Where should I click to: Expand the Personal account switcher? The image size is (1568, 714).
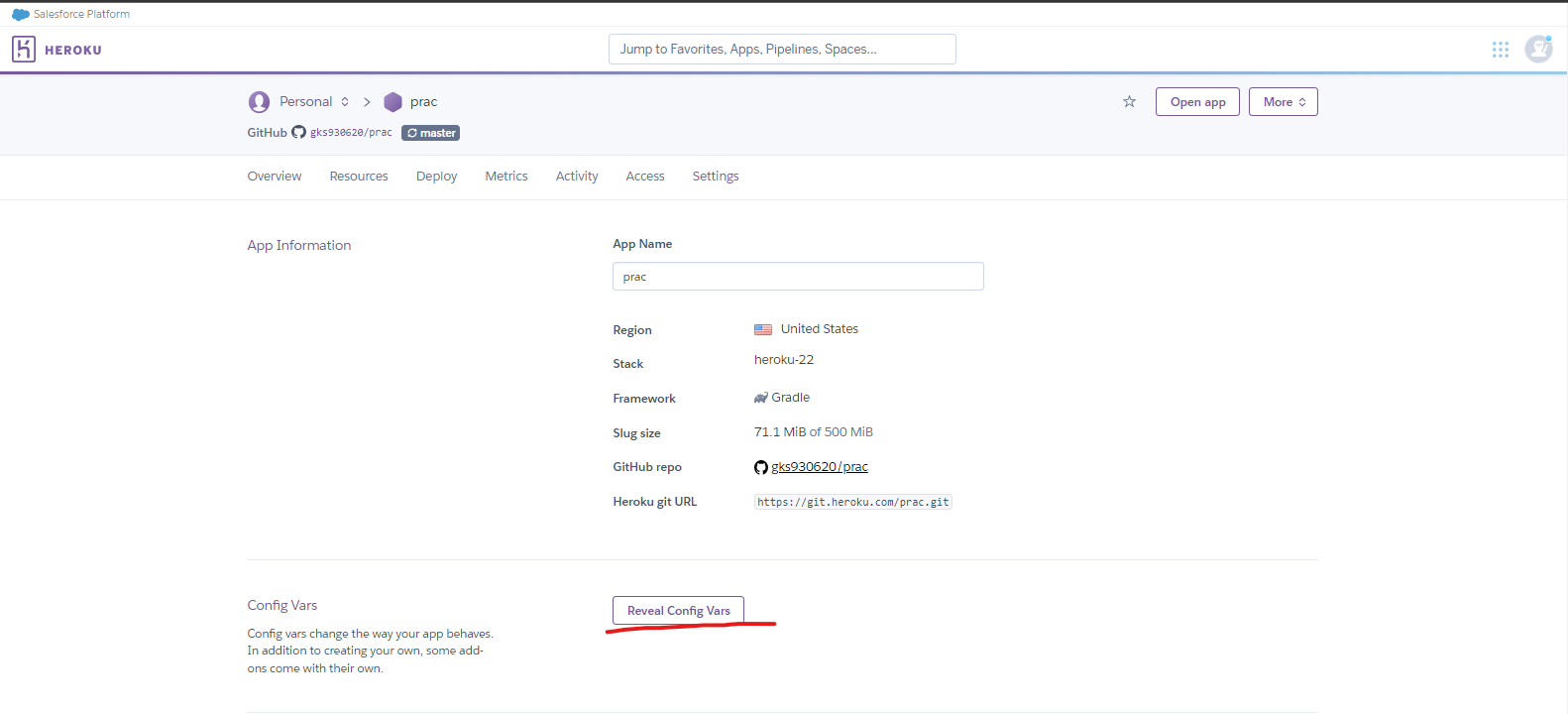[345, 101]
